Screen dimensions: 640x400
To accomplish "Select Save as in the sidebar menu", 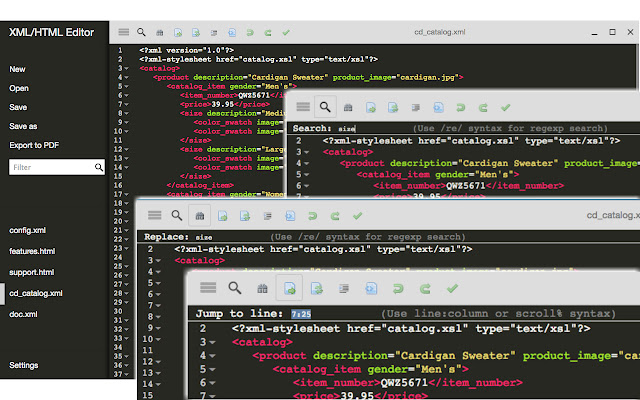I will coord(23,126).
